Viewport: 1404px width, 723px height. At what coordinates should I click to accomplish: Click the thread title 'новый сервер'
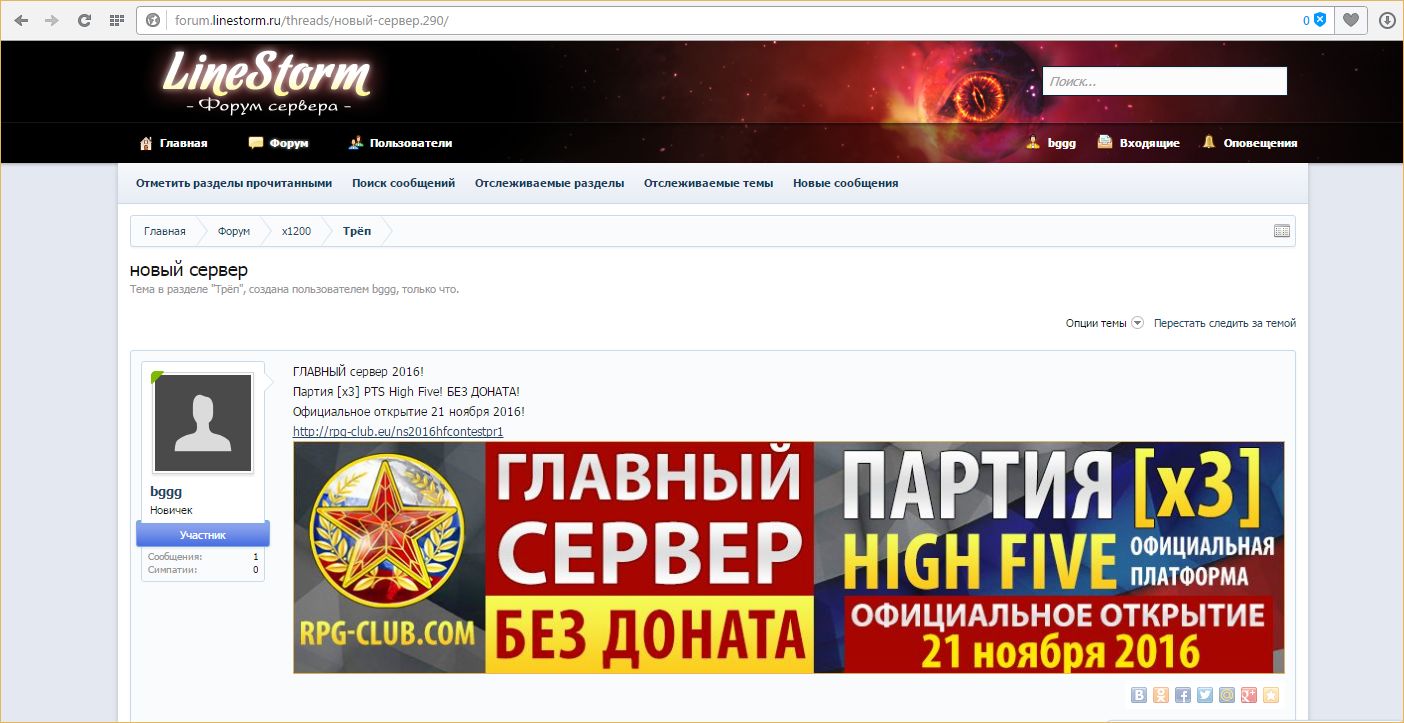click(x=189, y=270)
